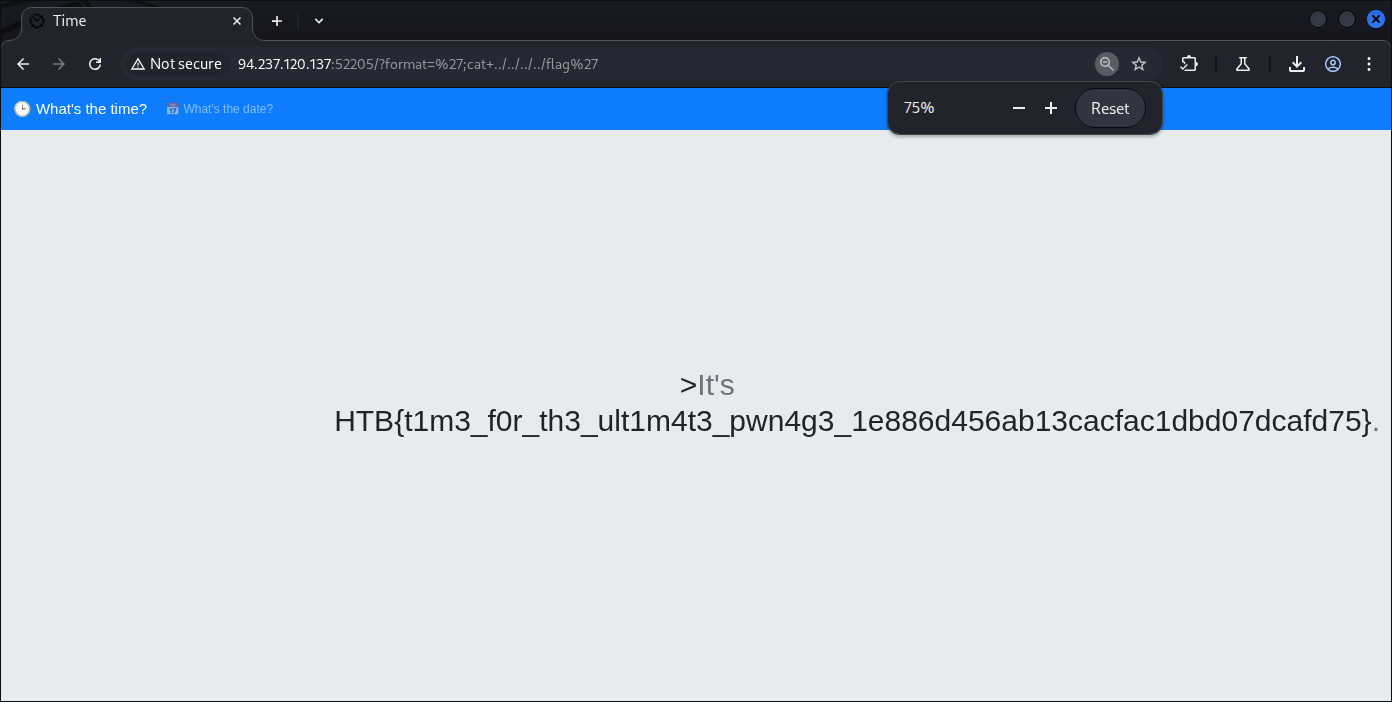The height and width of the screenshot is (702, 1392).
Task: Click the zoom magnifier icon in address bar
Action: (x=1106, y=64)
